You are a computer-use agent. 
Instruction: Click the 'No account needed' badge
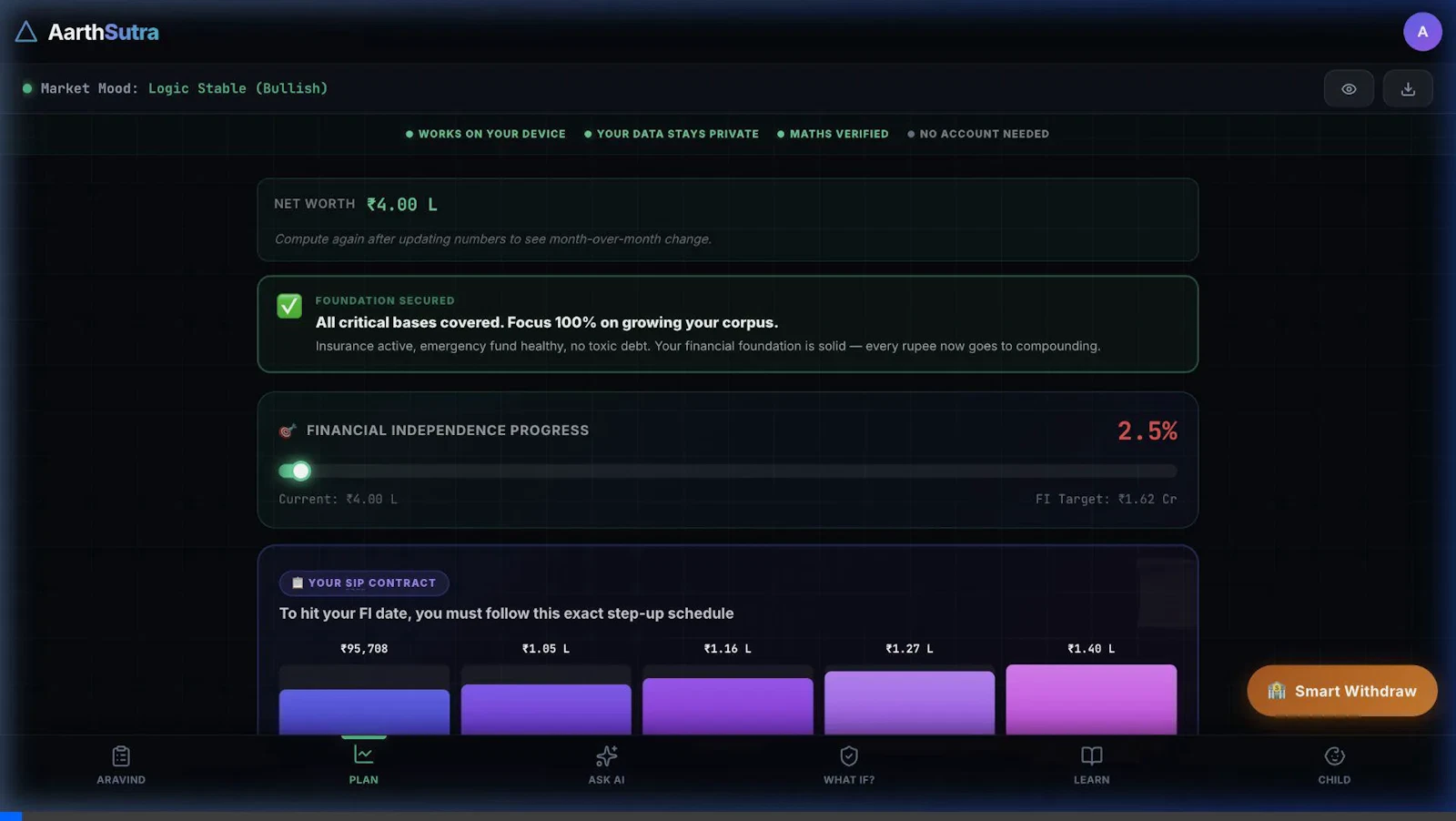[x=978, y=134]
